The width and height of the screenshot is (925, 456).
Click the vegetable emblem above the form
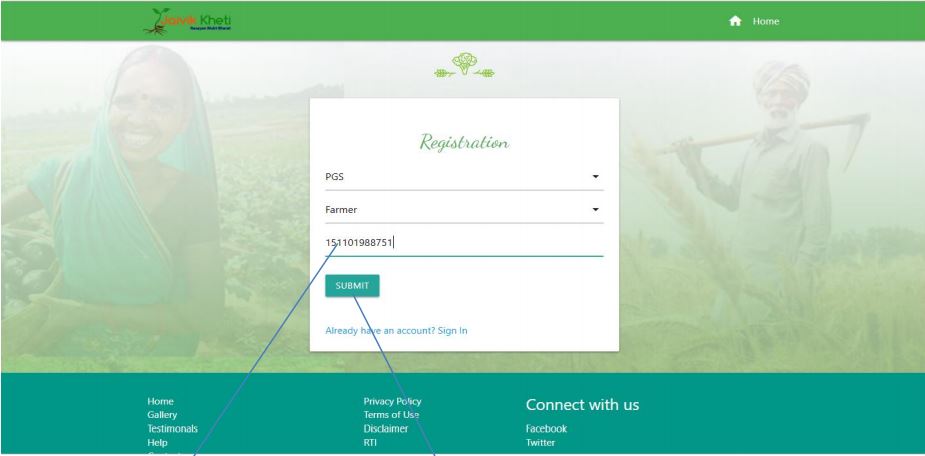pyautogui.click(x=464, y=65)
